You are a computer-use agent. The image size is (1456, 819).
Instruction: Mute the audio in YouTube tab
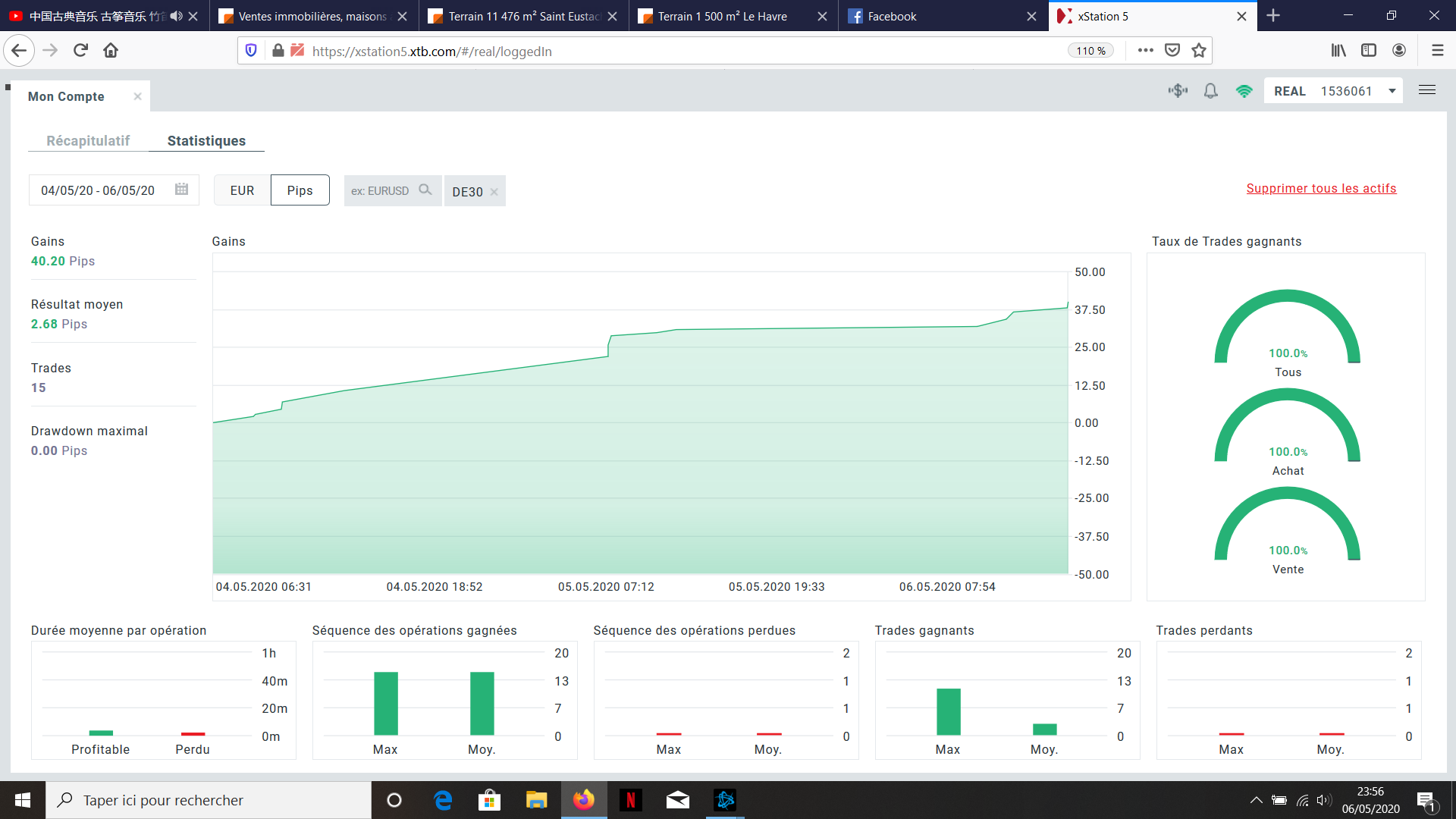click(x=176, y=16)
